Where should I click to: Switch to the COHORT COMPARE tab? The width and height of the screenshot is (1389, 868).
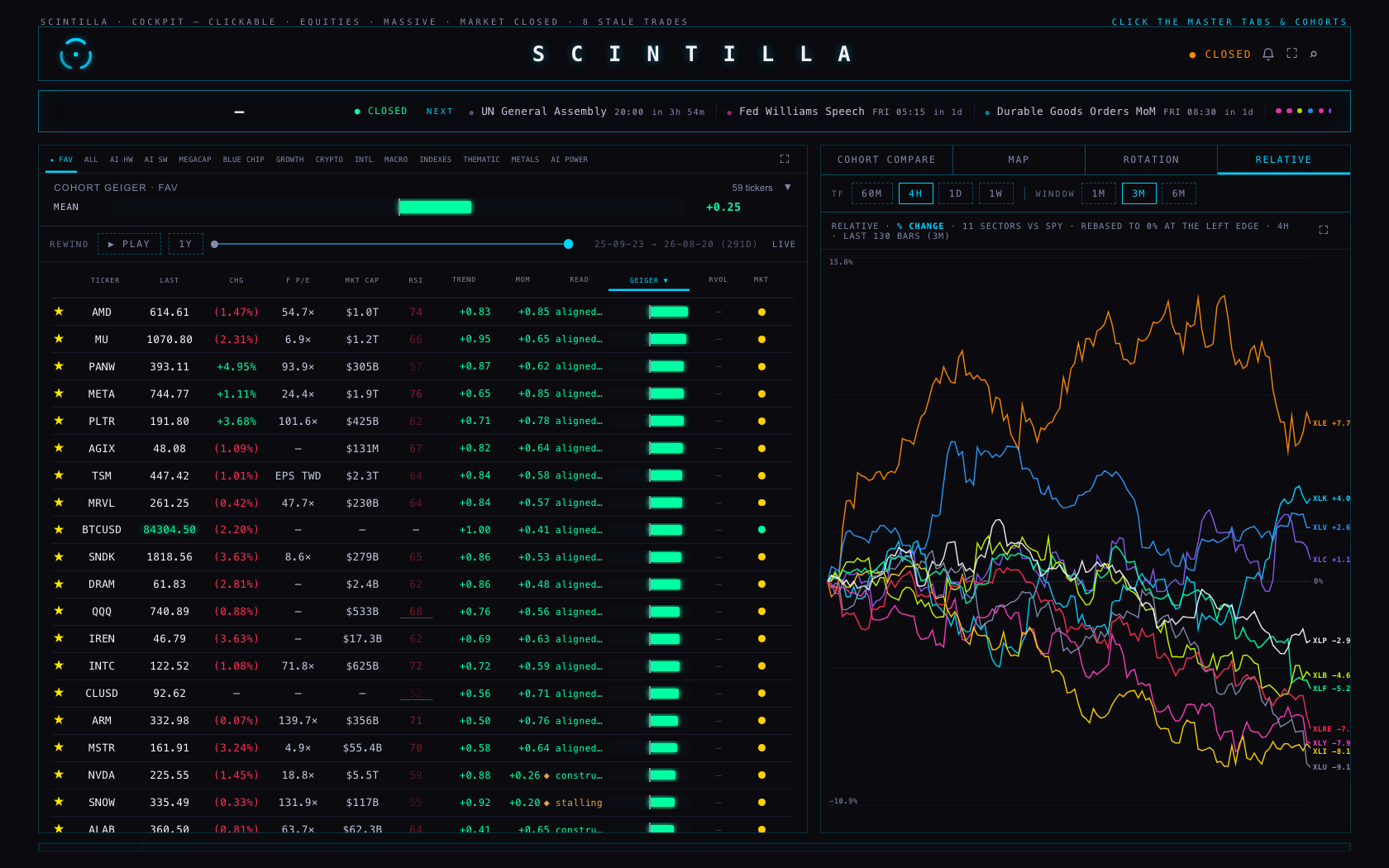pos(886,160)
